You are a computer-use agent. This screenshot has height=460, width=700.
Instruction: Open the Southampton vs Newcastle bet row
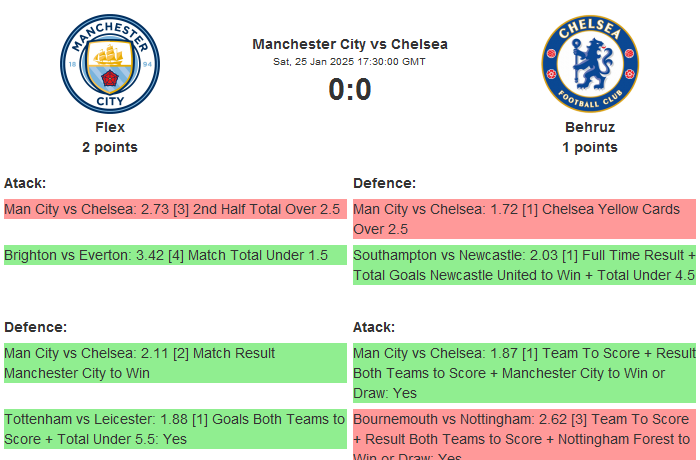click(524, 265)
